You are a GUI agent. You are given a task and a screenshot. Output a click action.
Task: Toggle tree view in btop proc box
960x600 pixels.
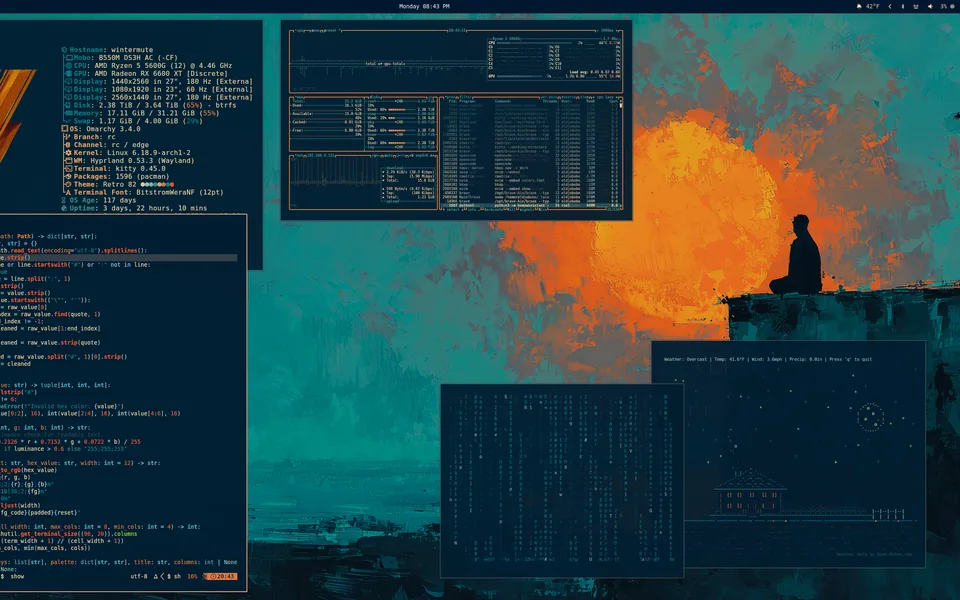click(x=585, y=97)
